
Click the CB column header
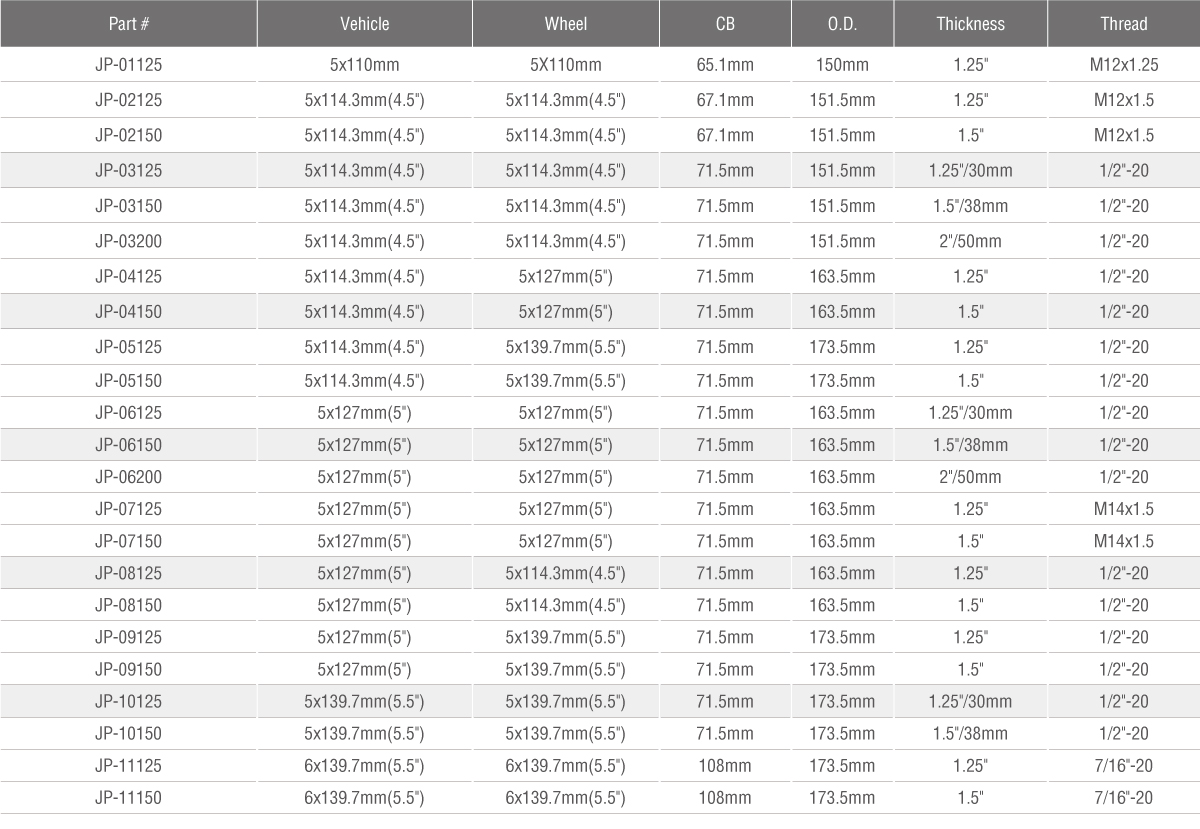[725, 24]
